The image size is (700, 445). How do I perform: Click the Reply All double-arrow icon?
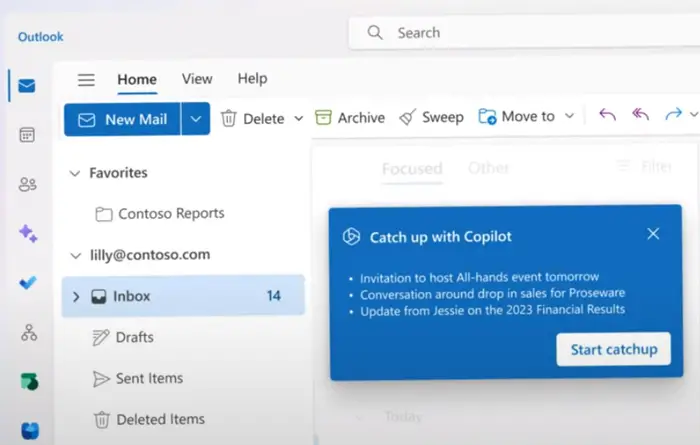(640, 115)
